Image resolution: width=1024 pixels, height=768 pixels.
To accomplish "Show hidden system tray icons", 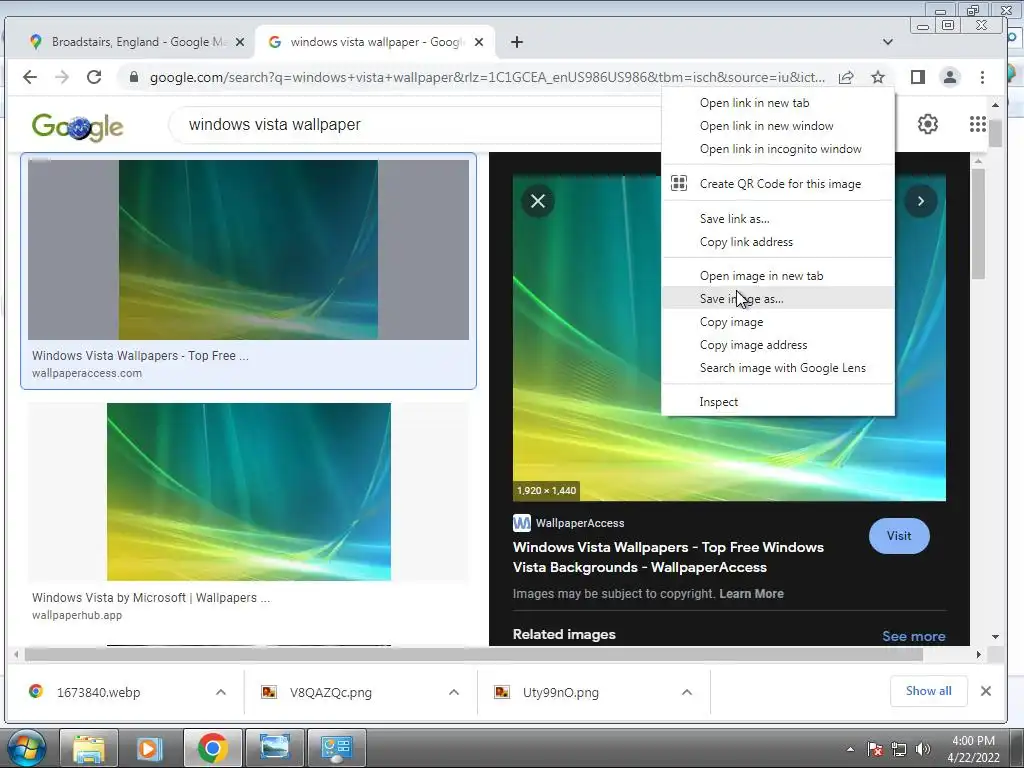I will [850, 750].
